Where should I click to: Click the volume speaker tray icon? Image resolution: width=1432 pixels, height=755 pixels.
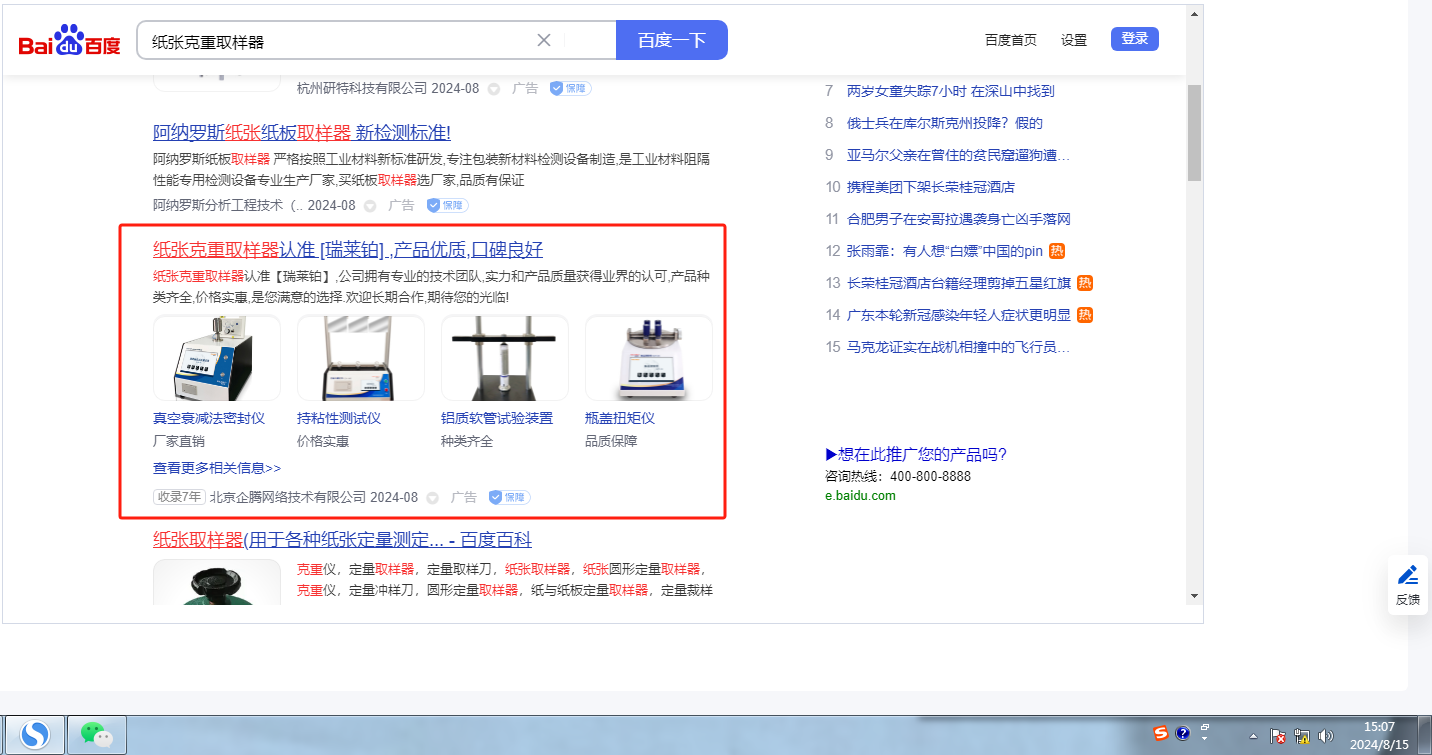[x=1327, y=736]
